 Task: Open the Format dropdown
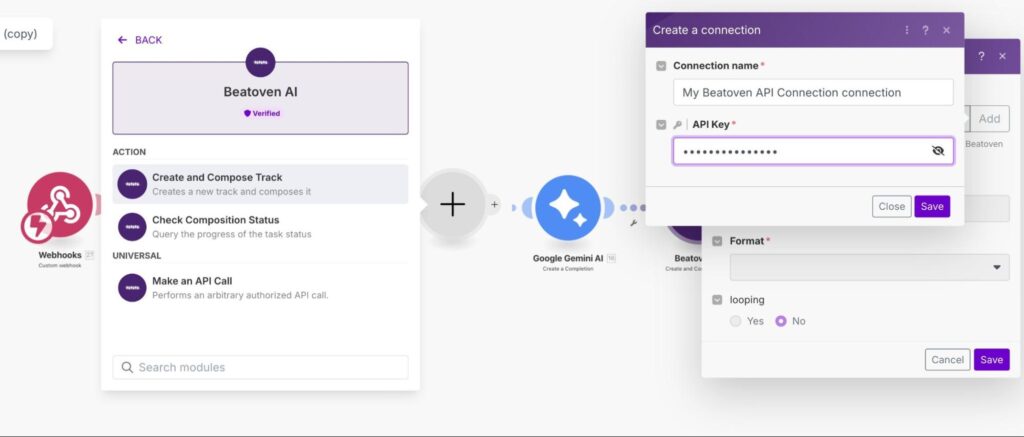[x=869, y=267]
